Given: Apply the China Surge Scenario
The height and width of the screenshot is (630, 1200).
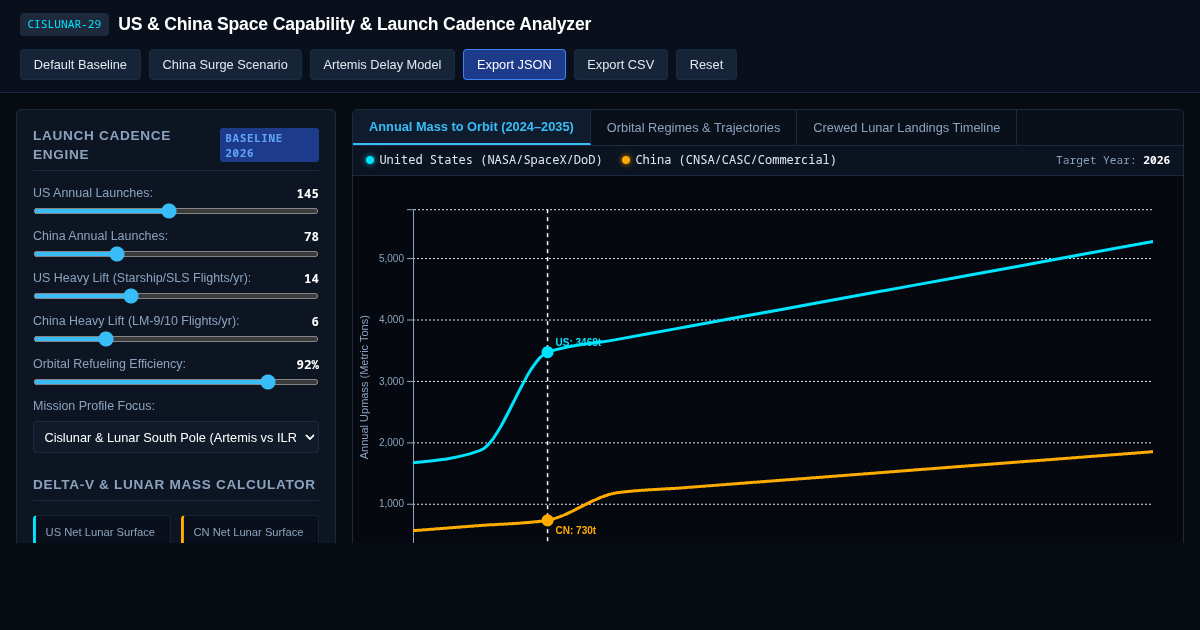Looking at the screenshot, I should click(225, 65).
